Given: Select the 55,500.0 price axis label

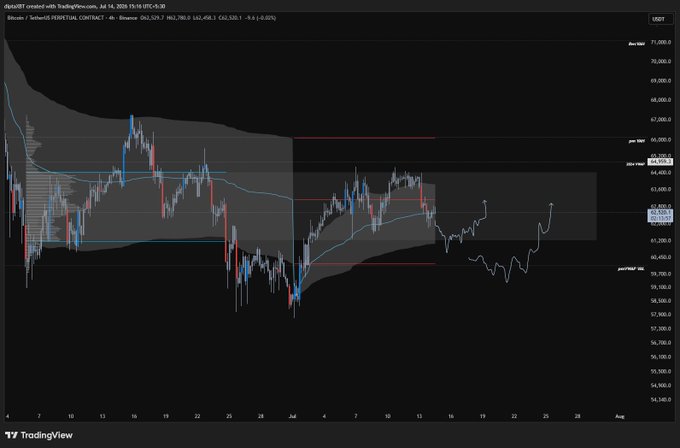Looking at the screenshot, I should [660, 372].
